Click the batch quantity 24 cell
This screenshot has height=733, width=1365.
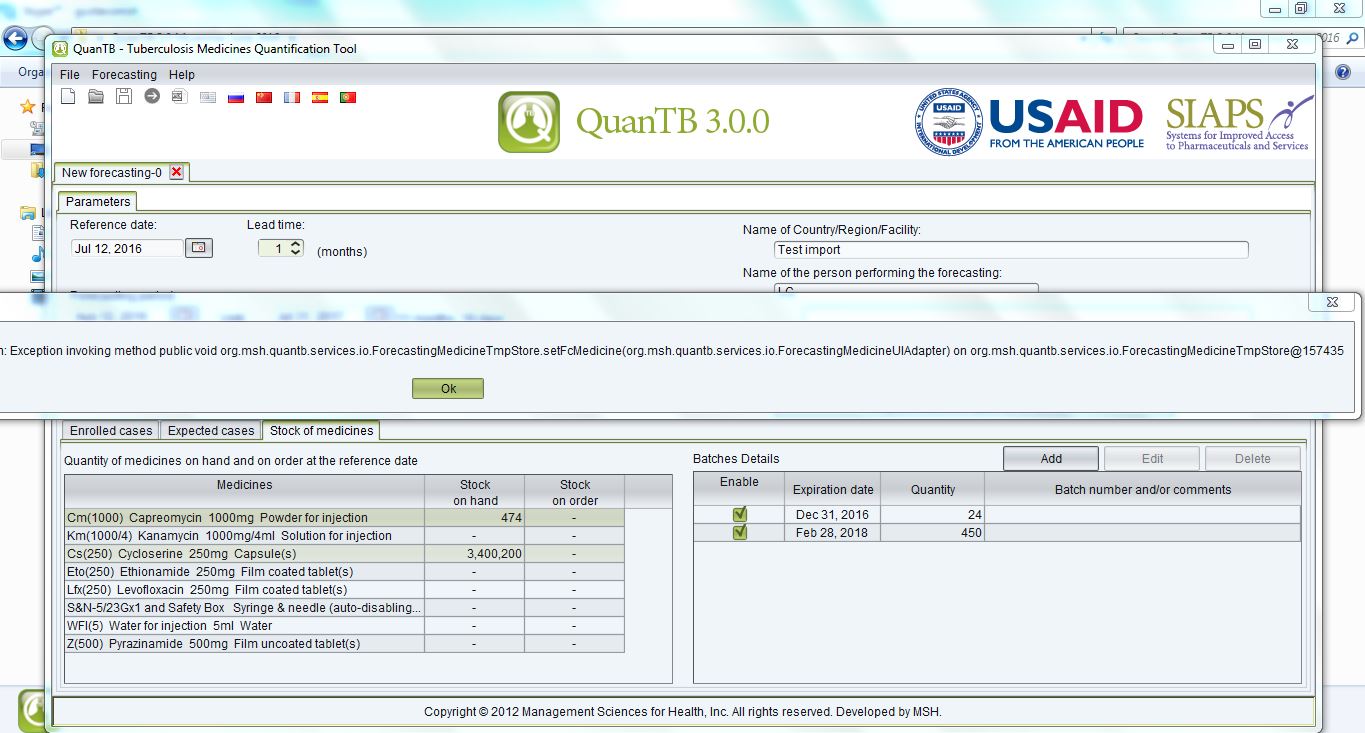tap(934, 514)
